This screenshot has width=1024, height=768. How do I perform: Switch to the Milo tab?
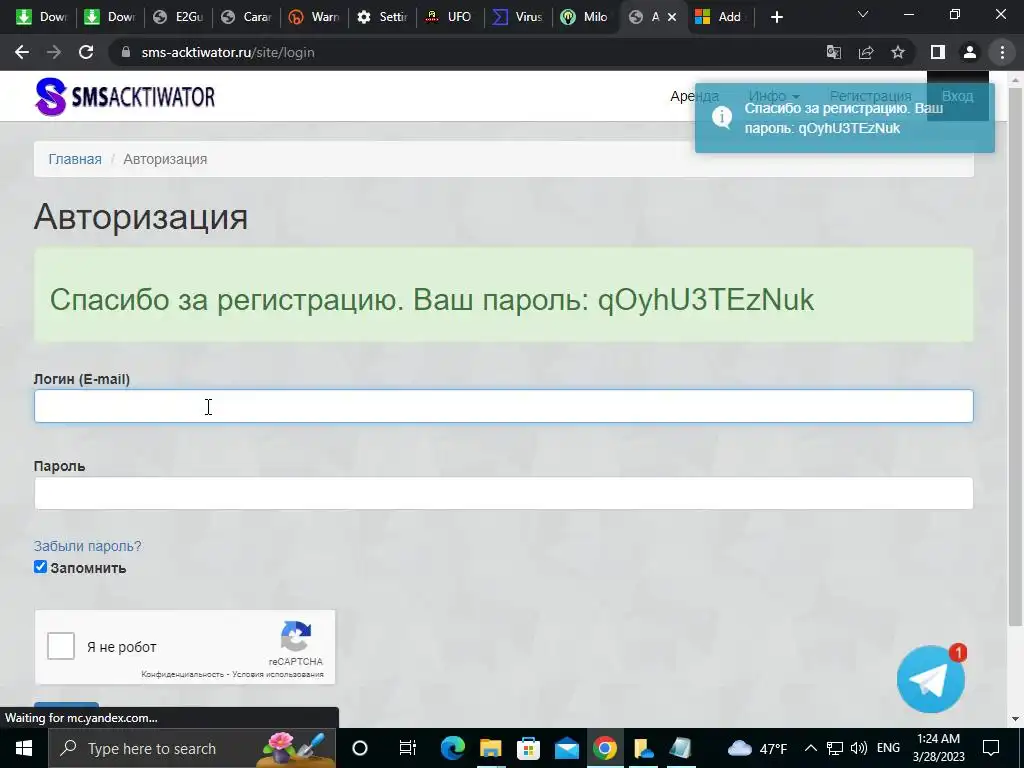tap(586, 17)
